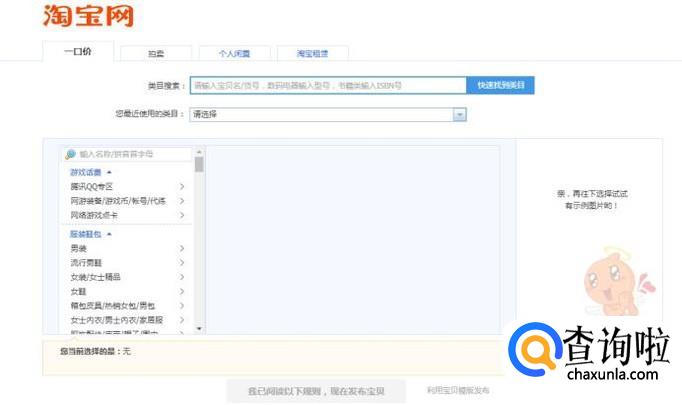The image size is (682, 405).
Task: Switch to the 拍卖 tab
Action: coord(156,54)
